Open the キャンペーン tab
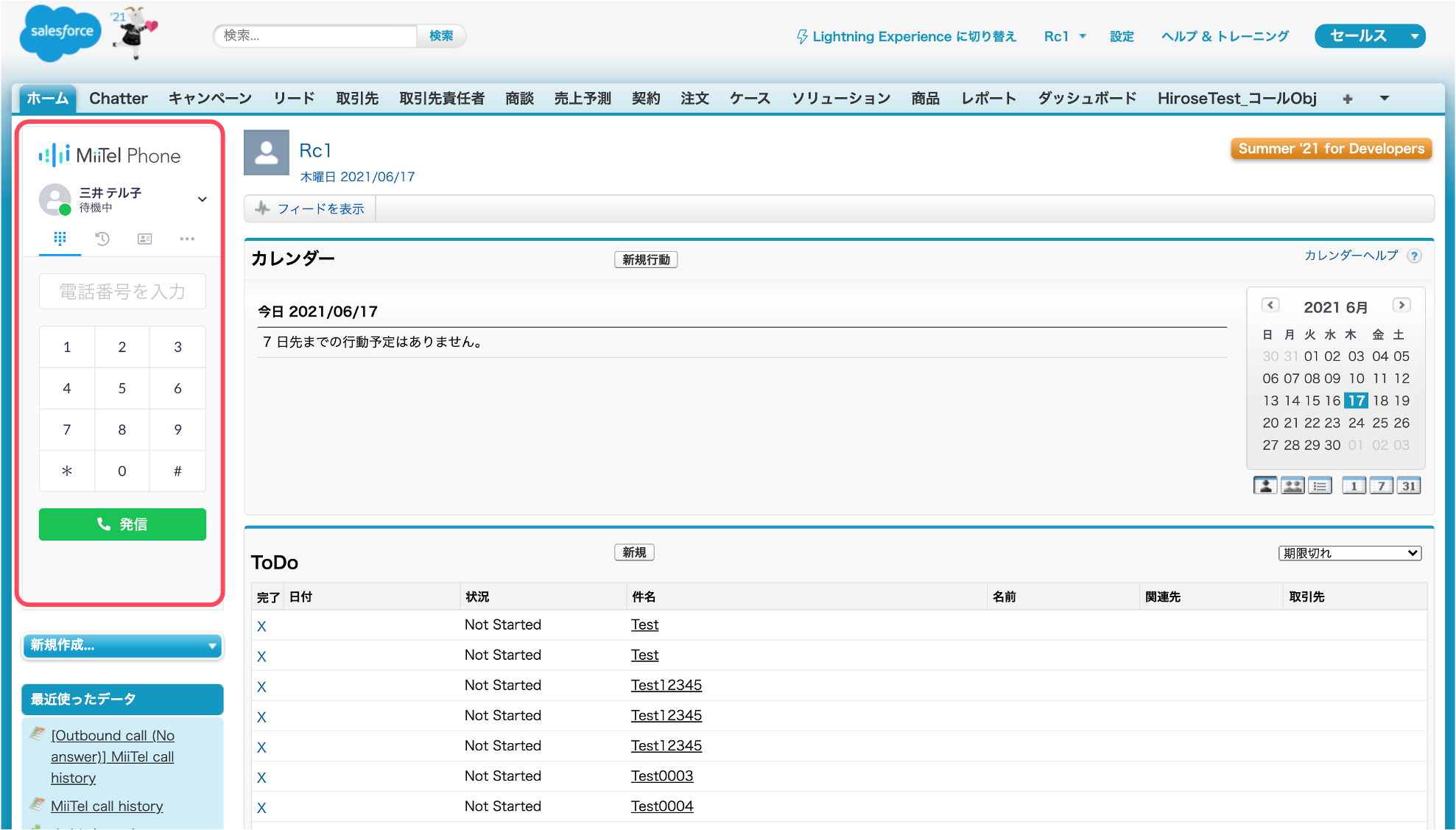The height and width of the screenshot is (830, 1456). [210, 99]
